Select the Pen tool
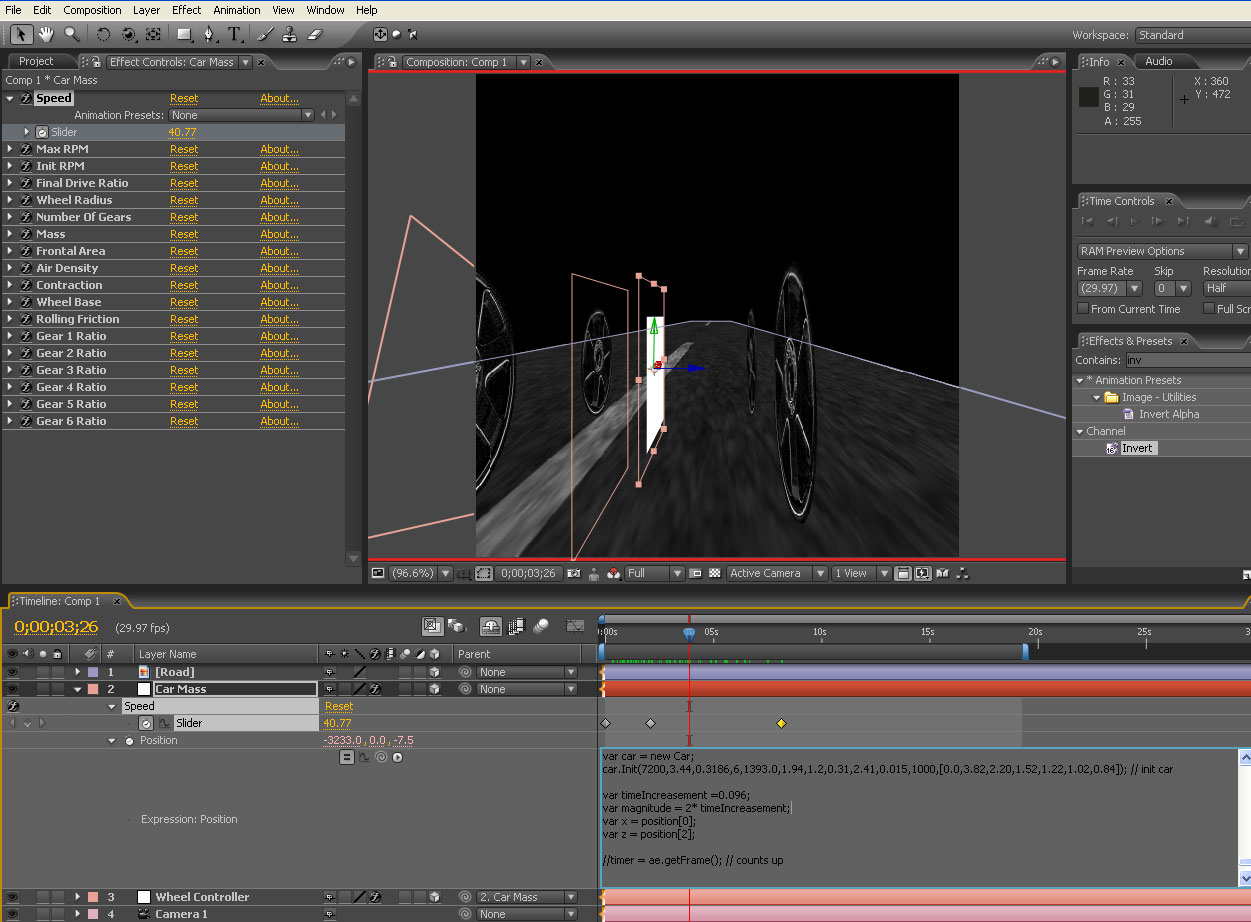 [x=209, y=34]
